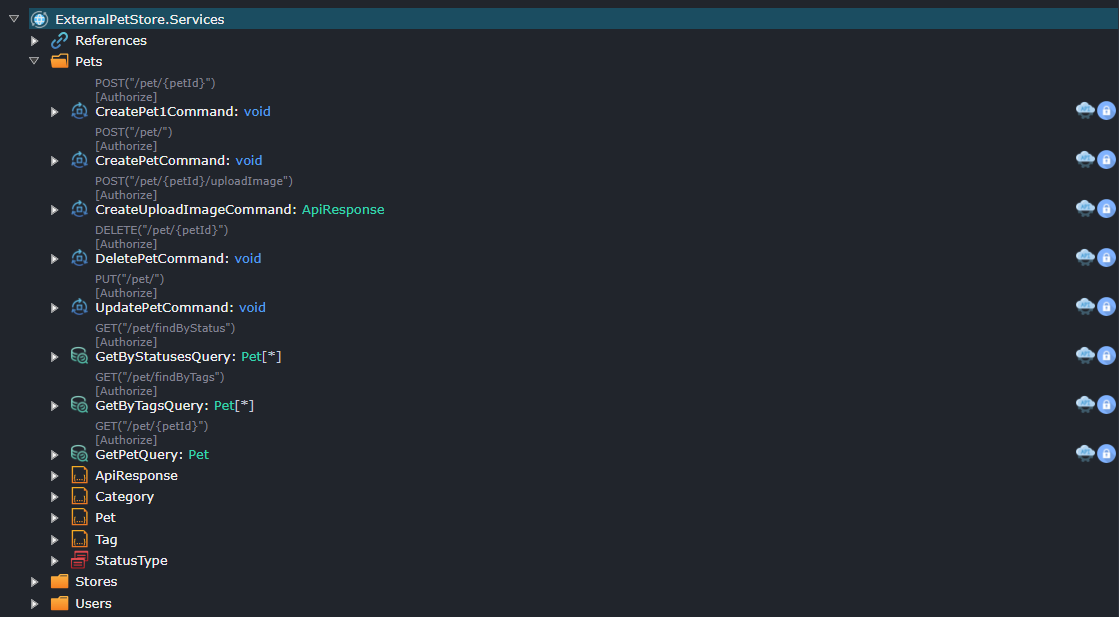Click the GetByStatusesQuery query icon
The height and width of the screenshot is (617, 1119).
79,356
